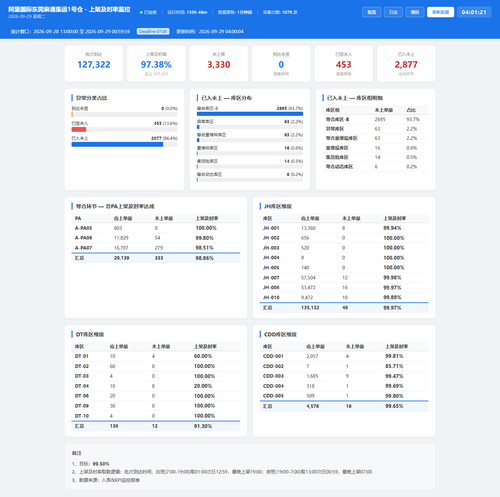Select the DT-04 row label
Viewport: 500px width, 497px height.
click(x=82, y=386)
